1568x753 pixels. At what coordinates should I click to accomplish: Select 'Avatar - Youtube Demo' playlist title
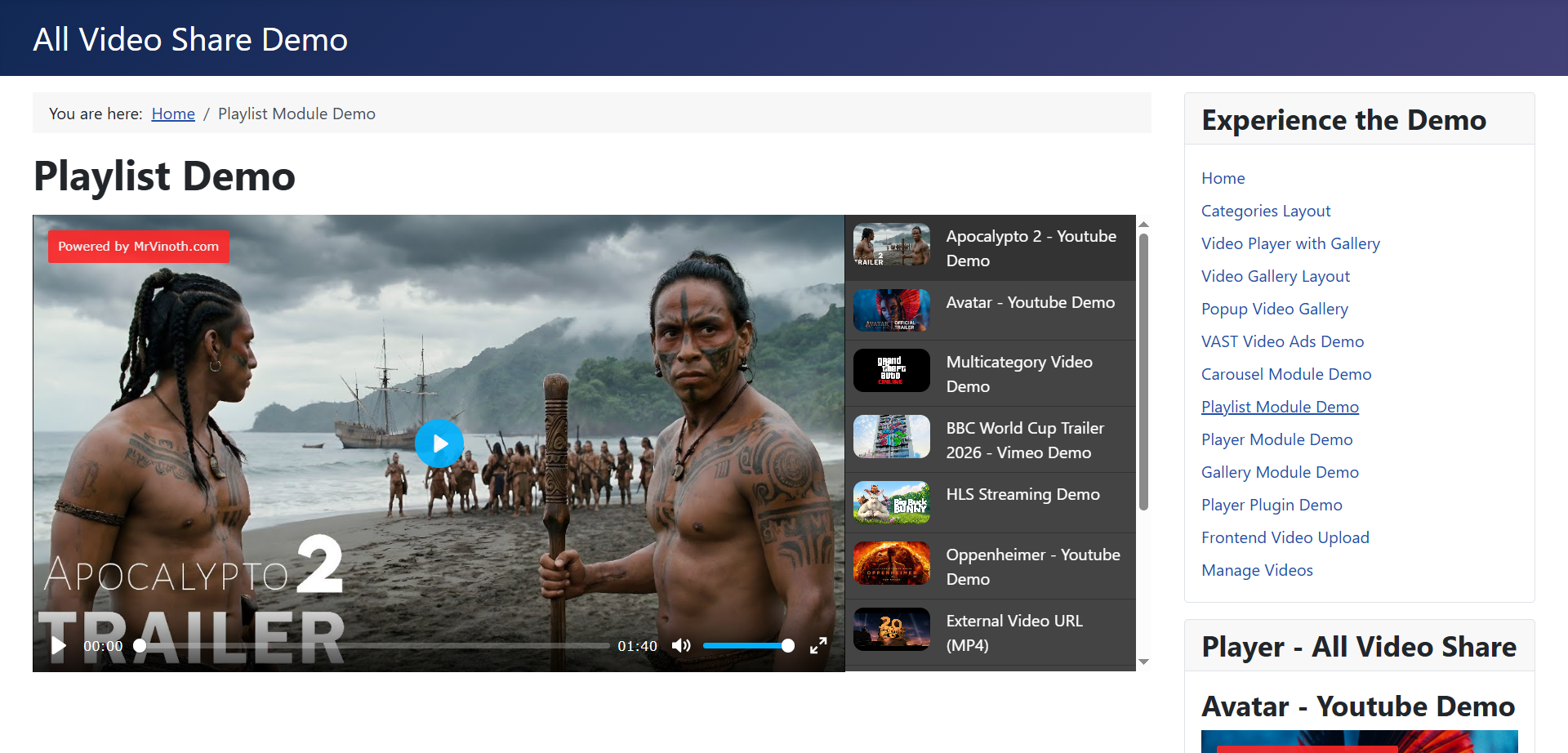coord(1031,302)
